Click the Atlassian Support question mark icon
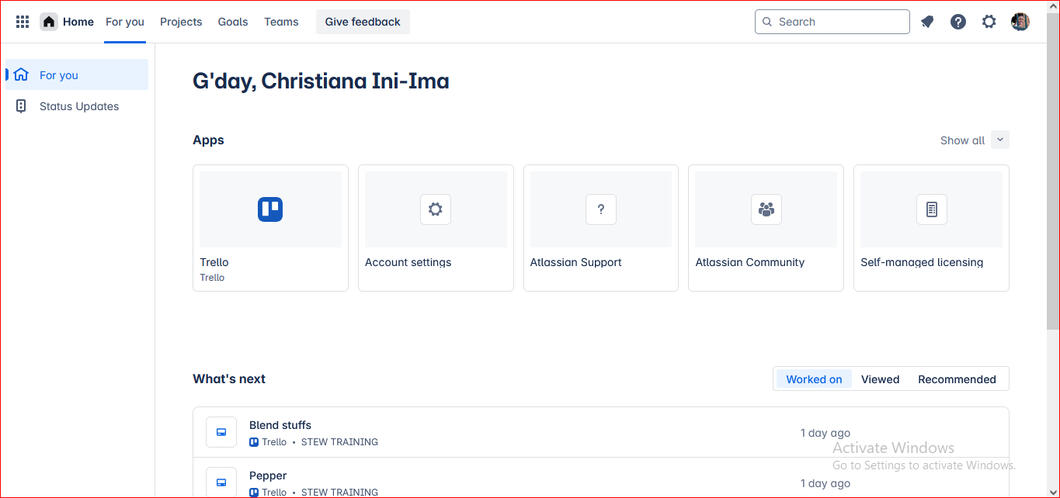Viewport: 1060px width, 498px height. (600, 209)
